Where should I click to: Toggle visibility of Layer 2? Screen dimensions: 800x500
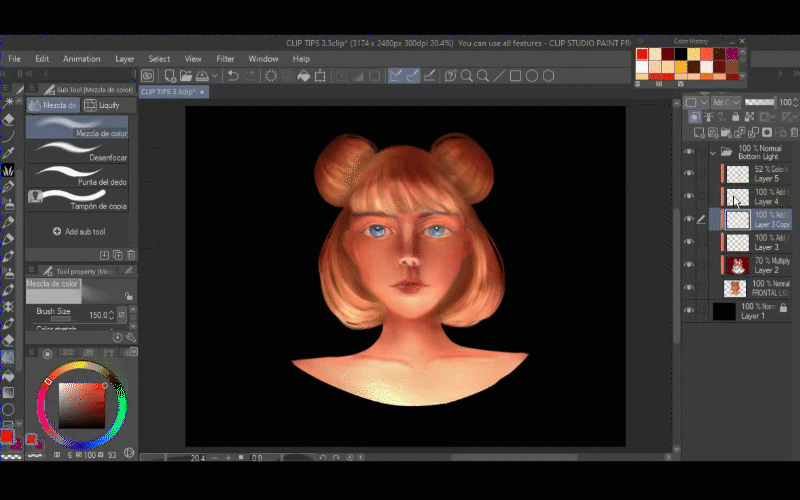pyautogui.click(x=688, y=265)
